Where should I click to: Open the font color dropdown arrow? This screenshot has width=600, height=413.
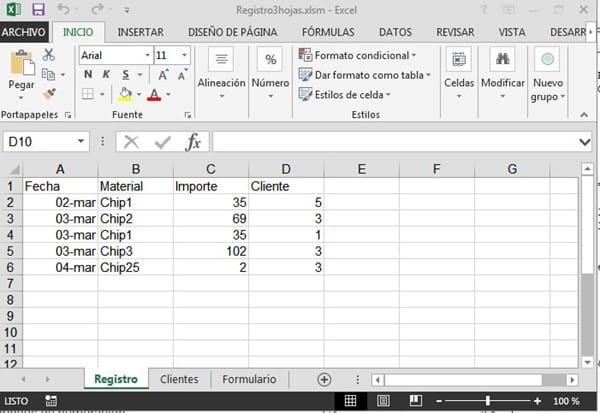point(168,94)
